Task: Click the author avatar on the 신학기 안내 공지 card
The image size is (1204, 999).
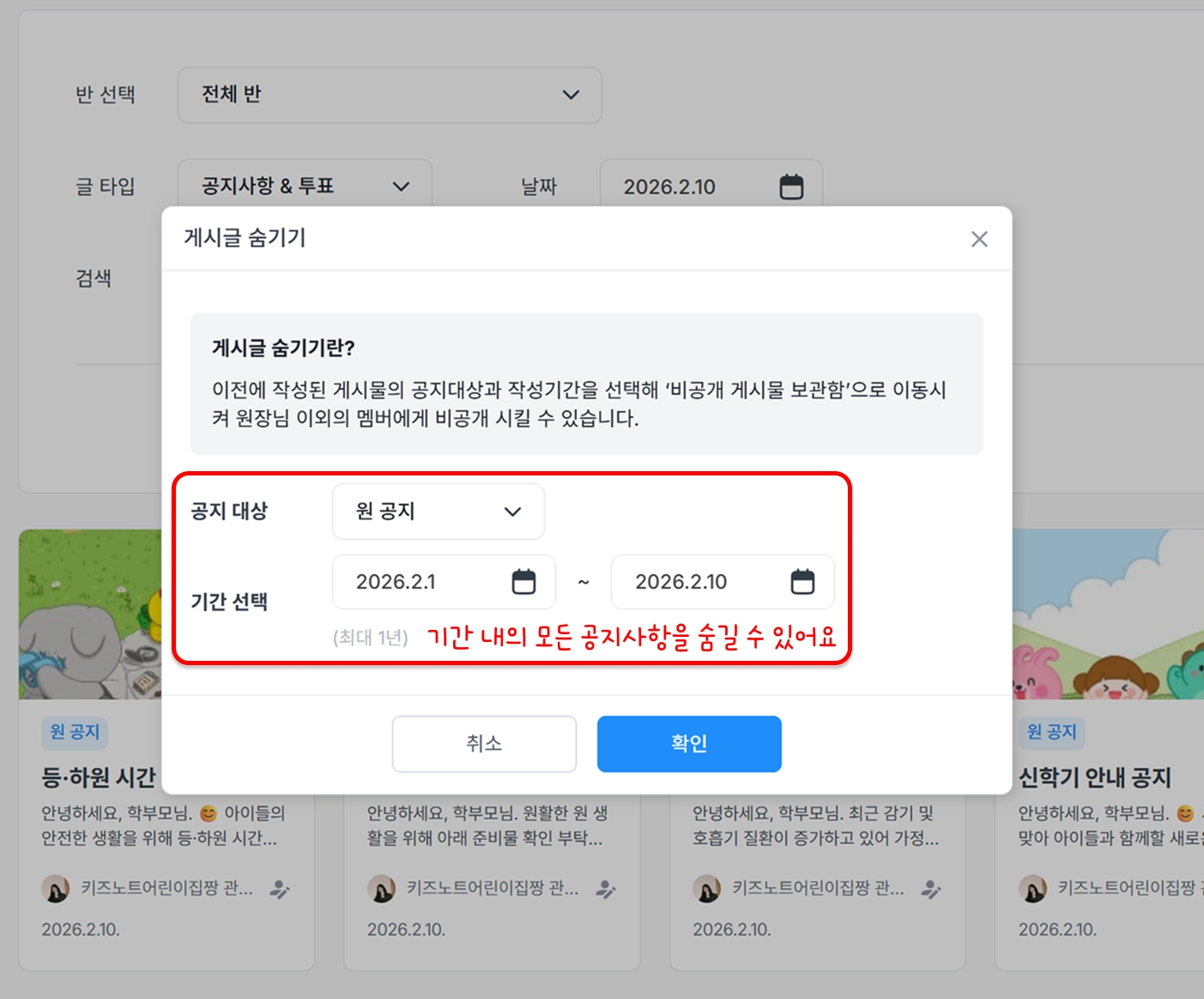Action: (1032, 889)
